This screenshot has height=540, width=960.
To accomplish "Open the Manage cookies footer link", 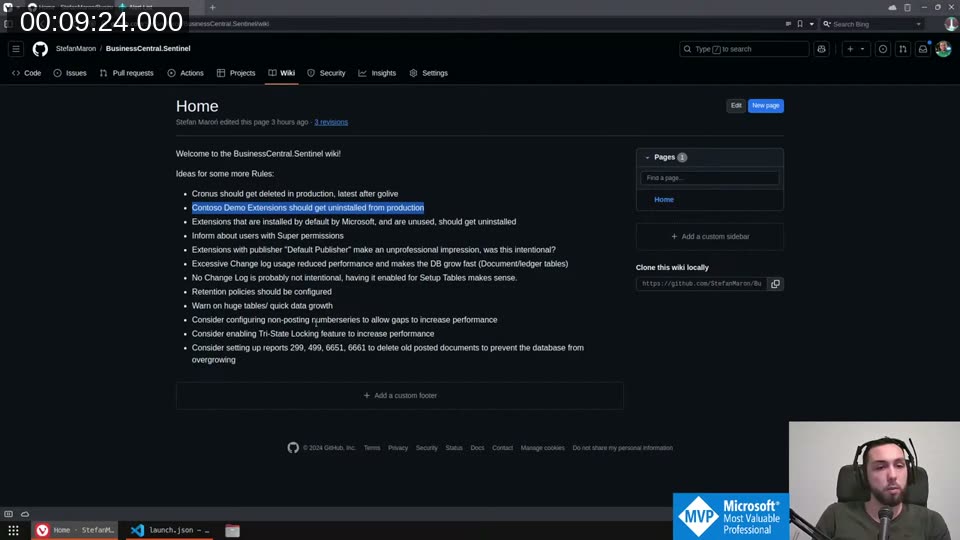I will pyautogui.click(x=542, y=448).
